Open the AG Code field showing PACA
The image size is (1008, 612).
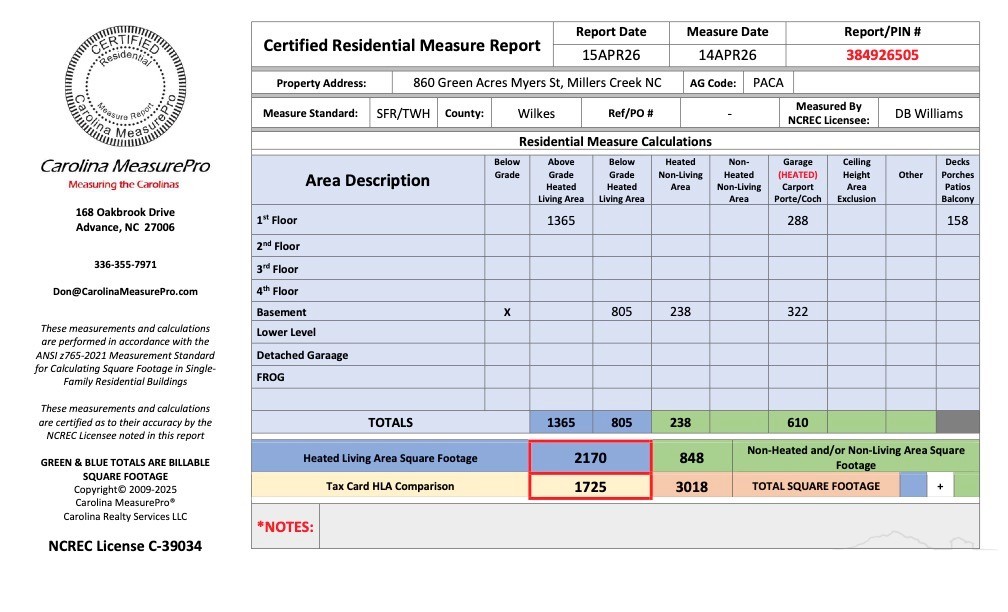tap(768, 83)
